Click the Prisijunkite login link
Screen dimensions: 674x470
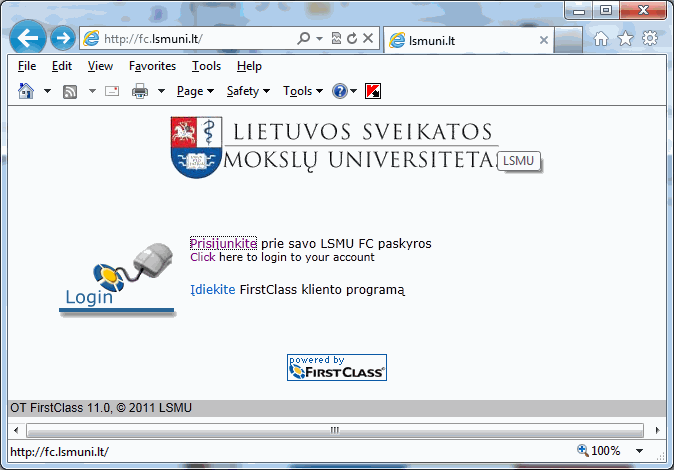point(223,243)
